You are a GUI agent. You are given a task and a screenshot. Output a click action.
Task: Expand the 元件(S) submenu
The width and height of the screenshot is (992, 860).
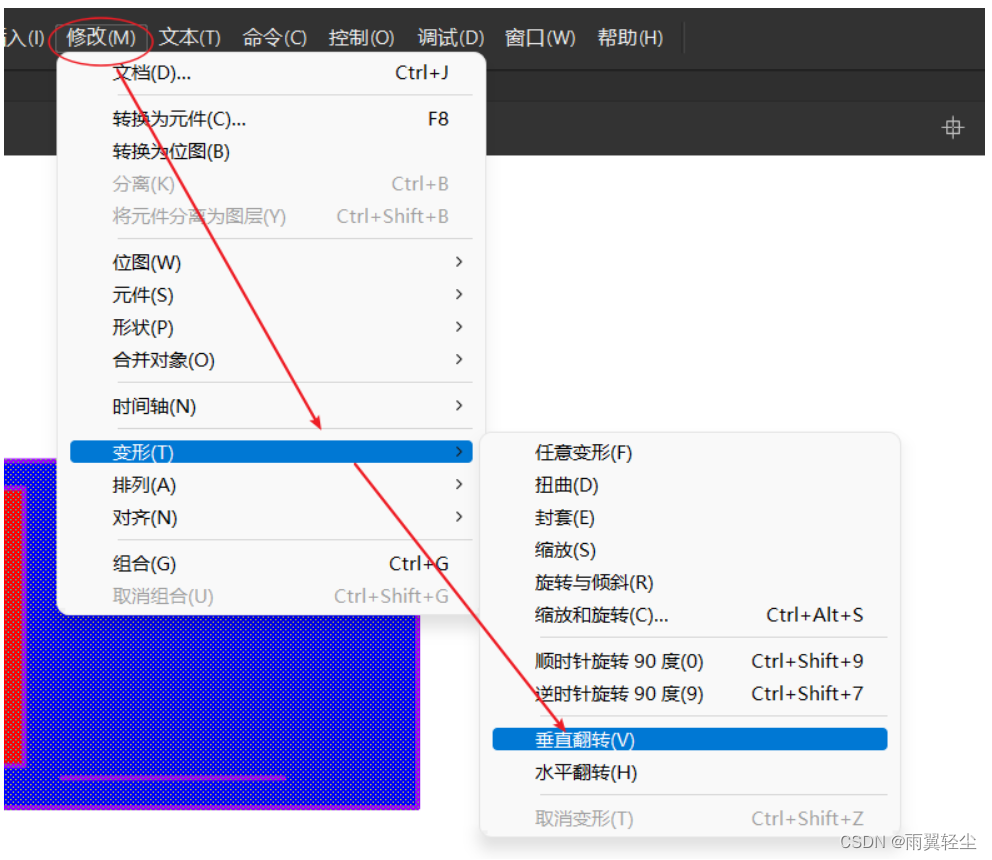tap(271, 295)
